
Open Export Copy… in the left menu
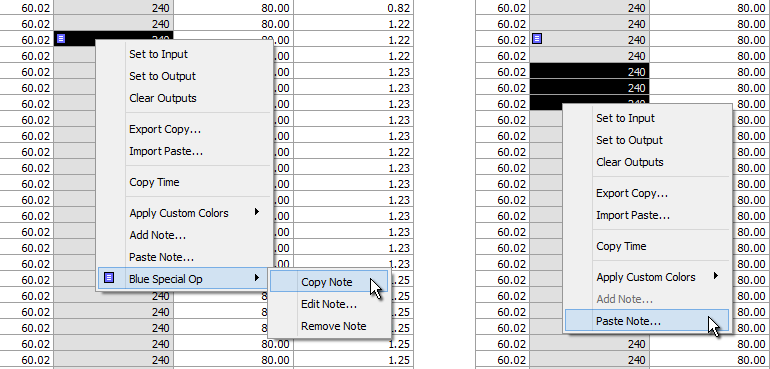[165, 130]
